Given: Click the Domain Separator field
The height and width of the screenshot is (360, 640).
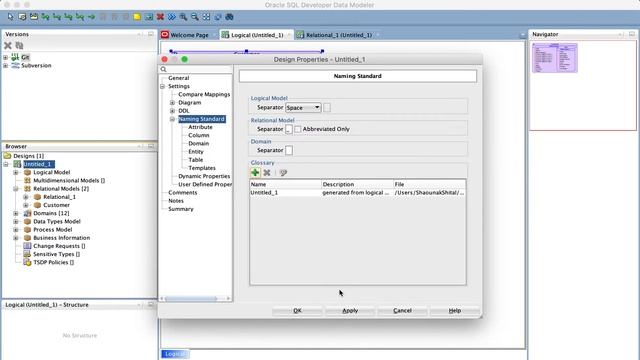Looking at the screenshot, I should tap(289, 150).
